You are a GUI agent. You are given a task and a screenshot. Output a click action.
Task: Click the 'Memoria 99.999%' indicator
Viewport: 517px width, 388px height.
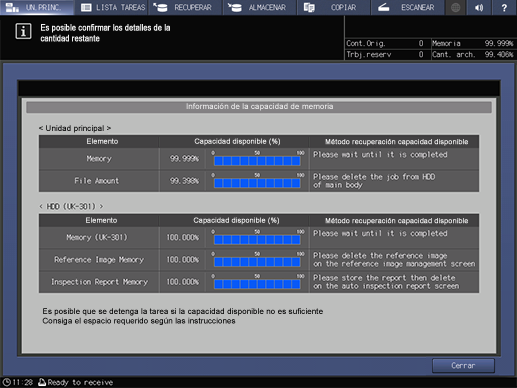coord(472,43)
